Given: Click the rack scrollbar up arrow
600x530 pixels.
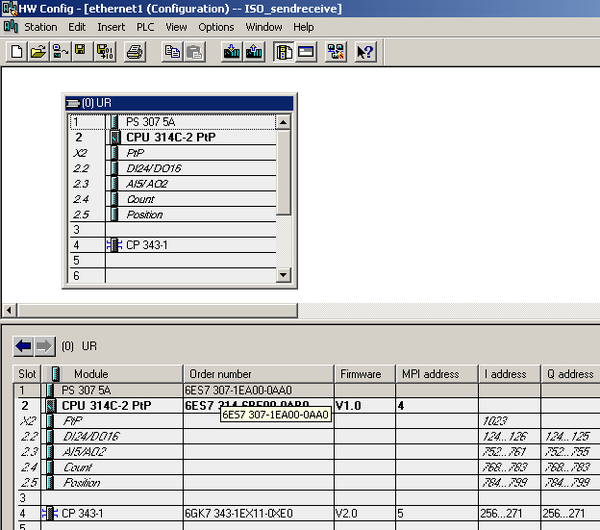Looking at the screenshot, I should 283,122.
